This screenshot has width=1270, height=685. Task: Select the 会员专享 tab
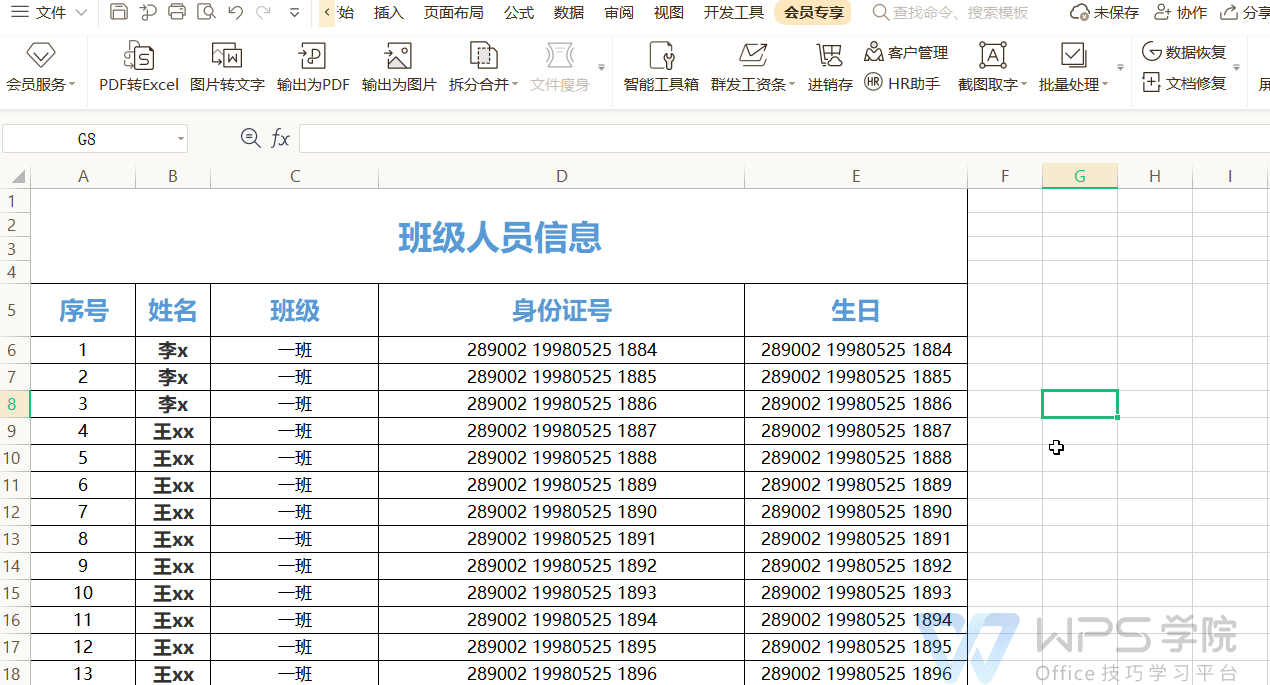[x=813, y=12]
